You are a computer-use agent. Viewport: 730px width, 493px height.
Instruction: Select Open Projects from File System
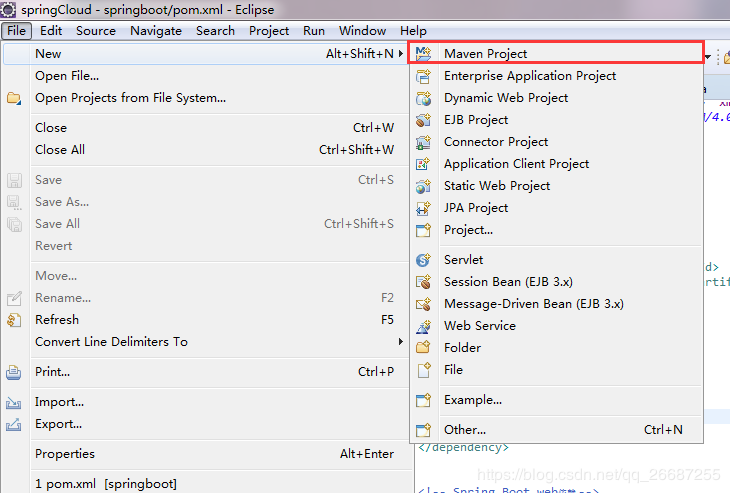pyautogui.click(x=130, y=98)
